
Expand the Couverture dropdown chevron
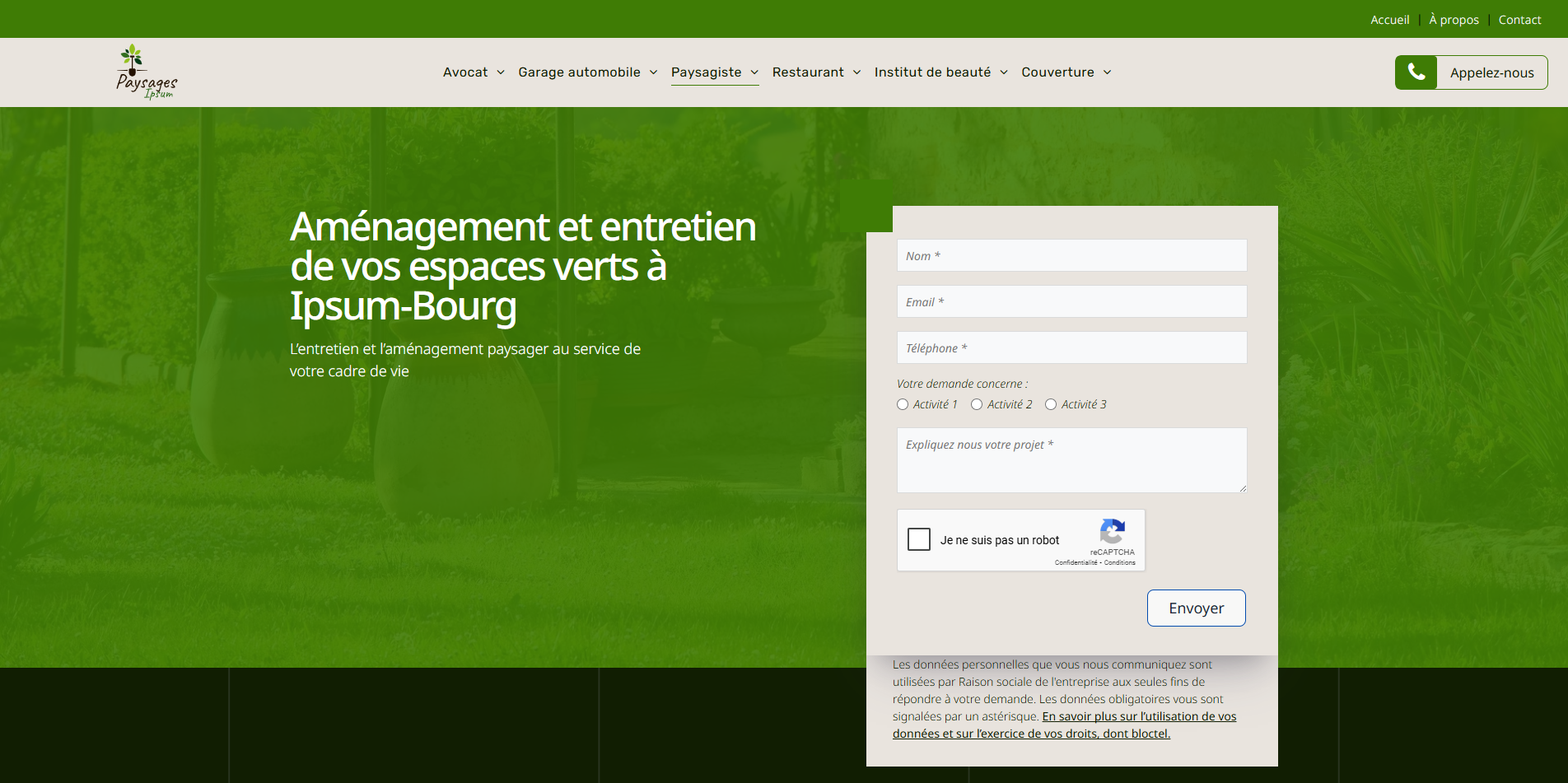(x=1108, y=72)
